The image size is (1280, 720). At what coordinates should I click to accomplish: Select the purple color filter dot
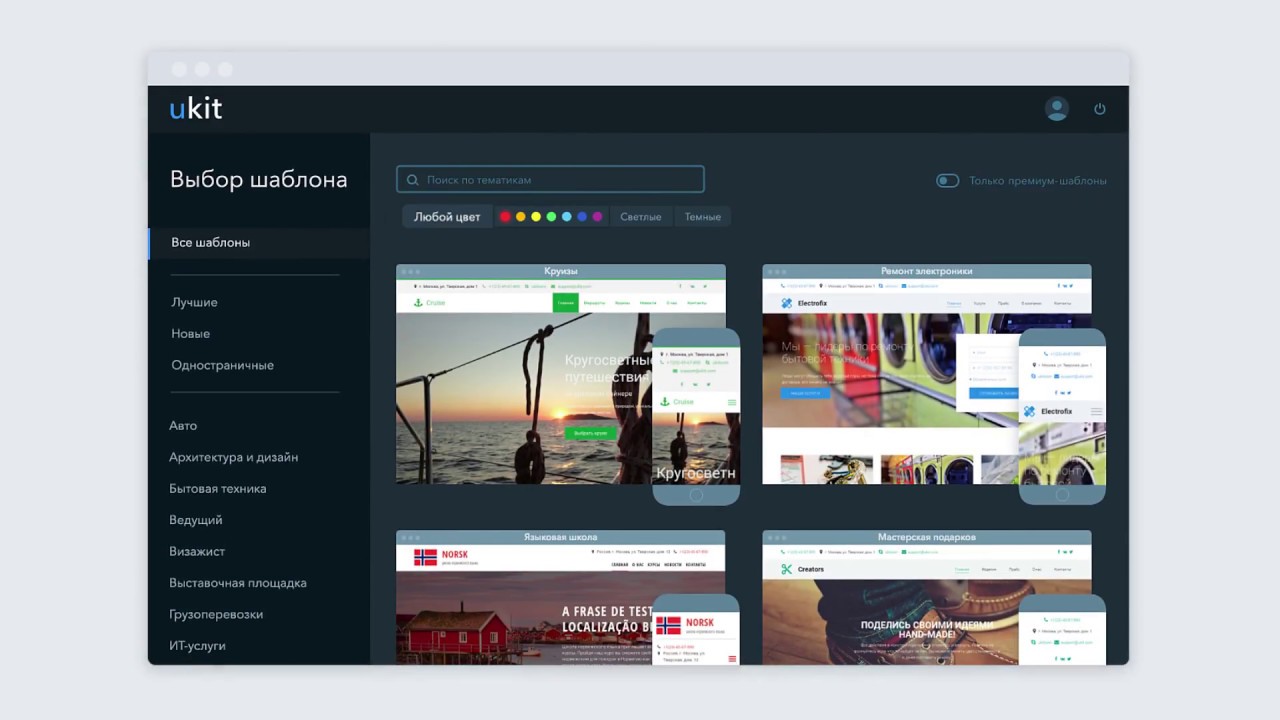[598, 217]
